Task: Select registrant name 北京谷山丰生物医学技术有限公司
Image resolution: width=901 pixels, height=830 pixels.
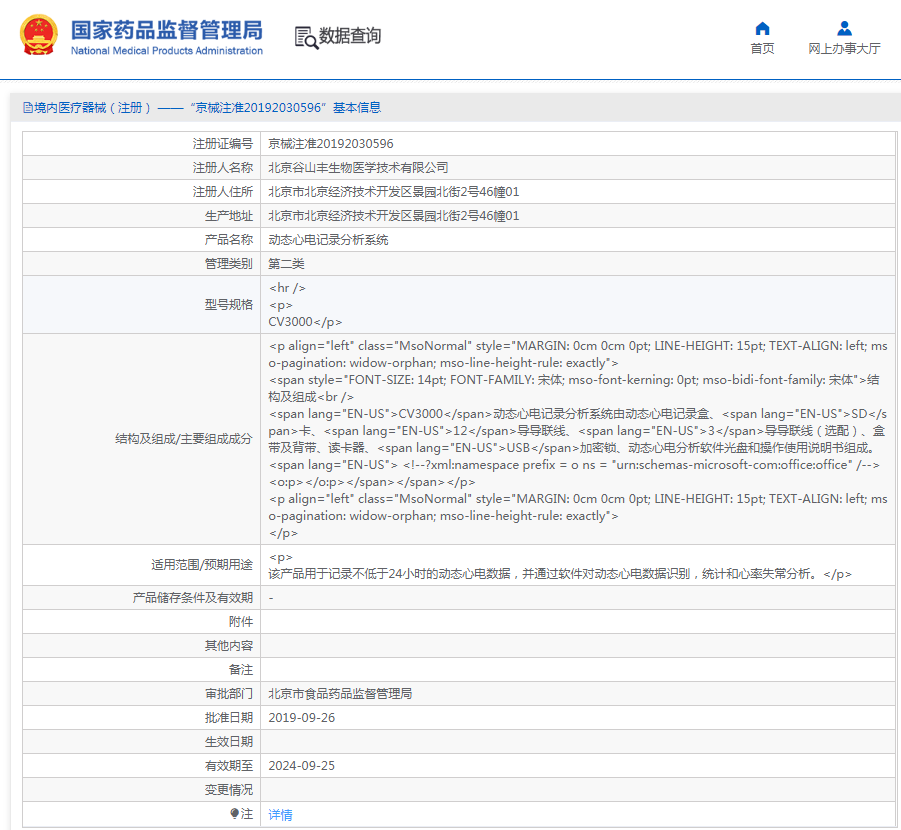Action: tap(358, 168)
